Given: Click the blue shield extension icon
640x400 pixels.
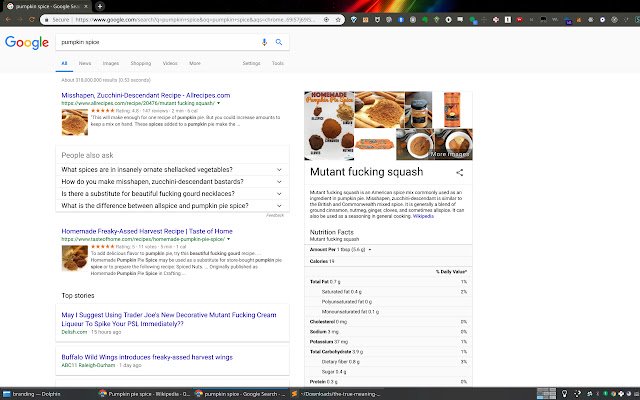Looking at the screenshot, I should (x=353, y=20).
